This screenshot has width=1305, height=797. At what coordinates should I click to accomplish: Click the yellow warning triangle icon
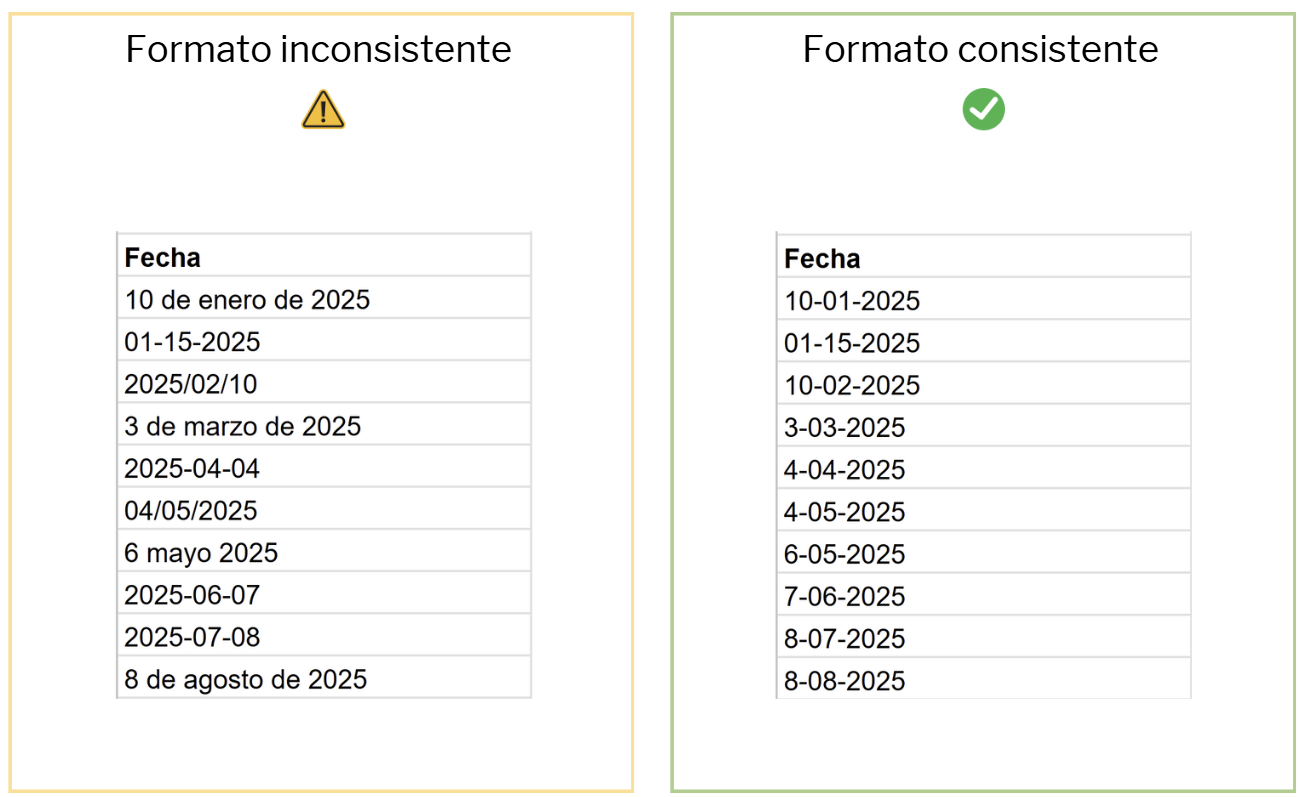(323, 110)
